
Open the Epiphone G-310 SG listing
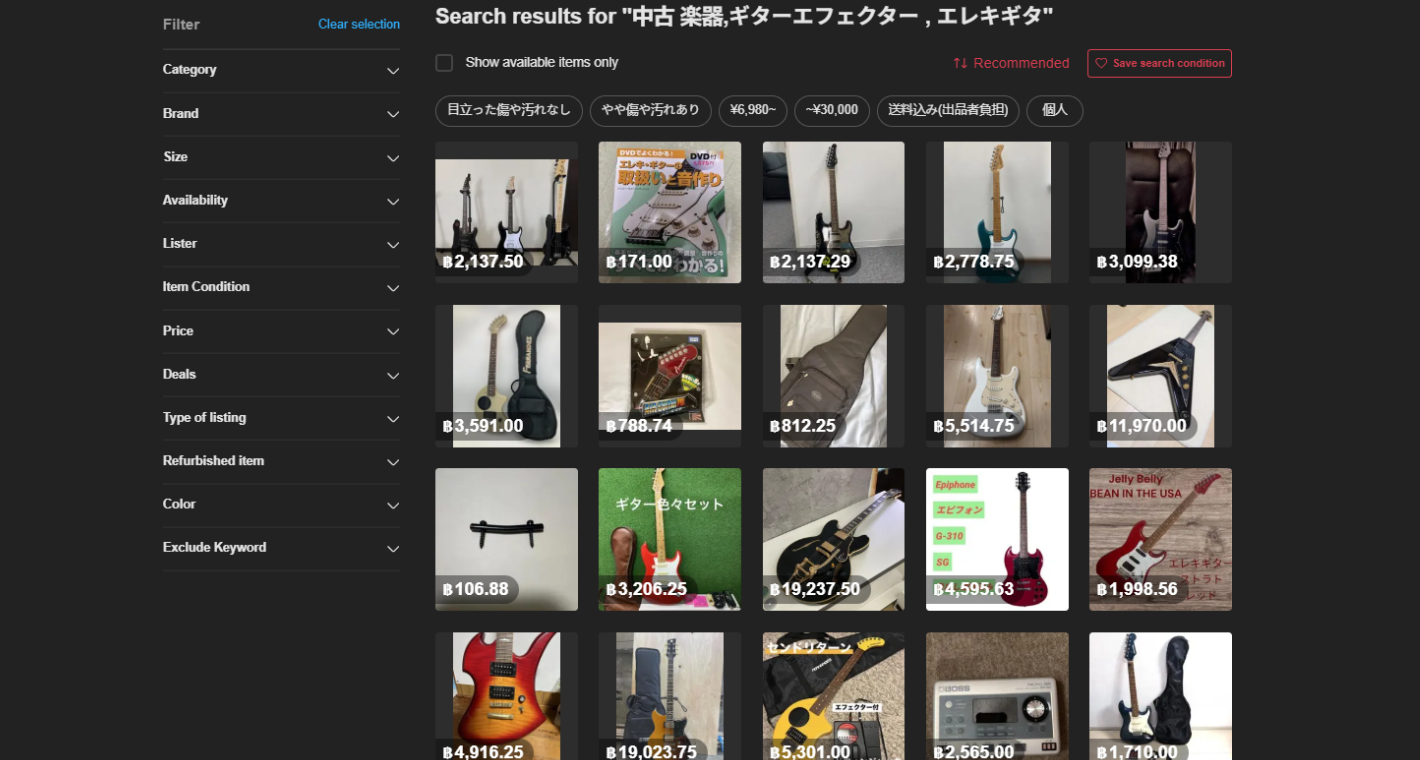pos(997,539)
